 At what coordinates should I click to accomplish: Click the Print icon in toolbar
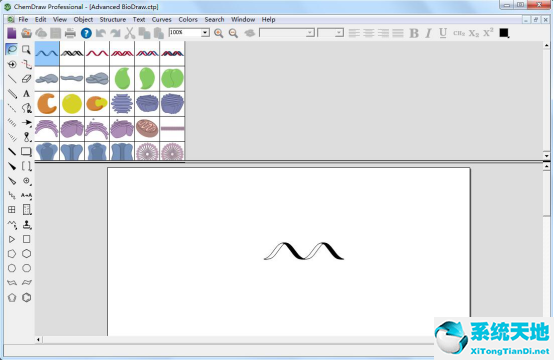[x=70, y=33]
